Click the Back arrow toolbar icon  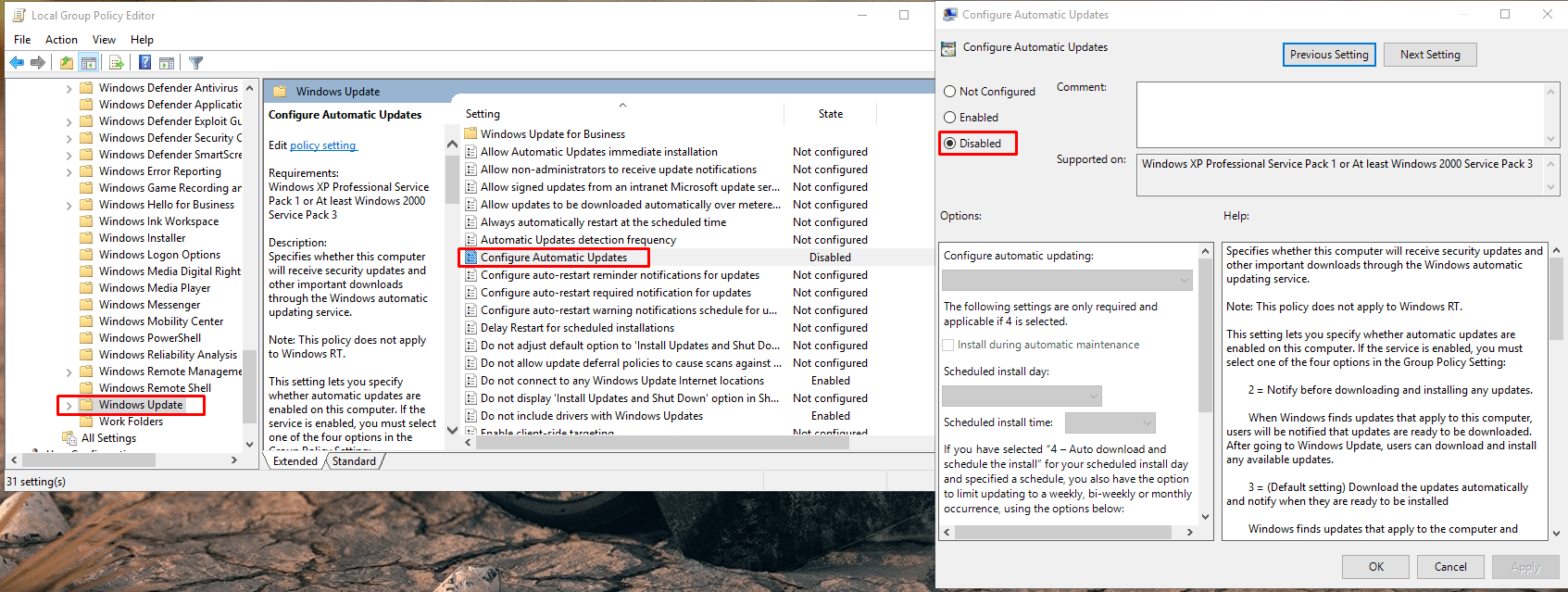point(17,63)
